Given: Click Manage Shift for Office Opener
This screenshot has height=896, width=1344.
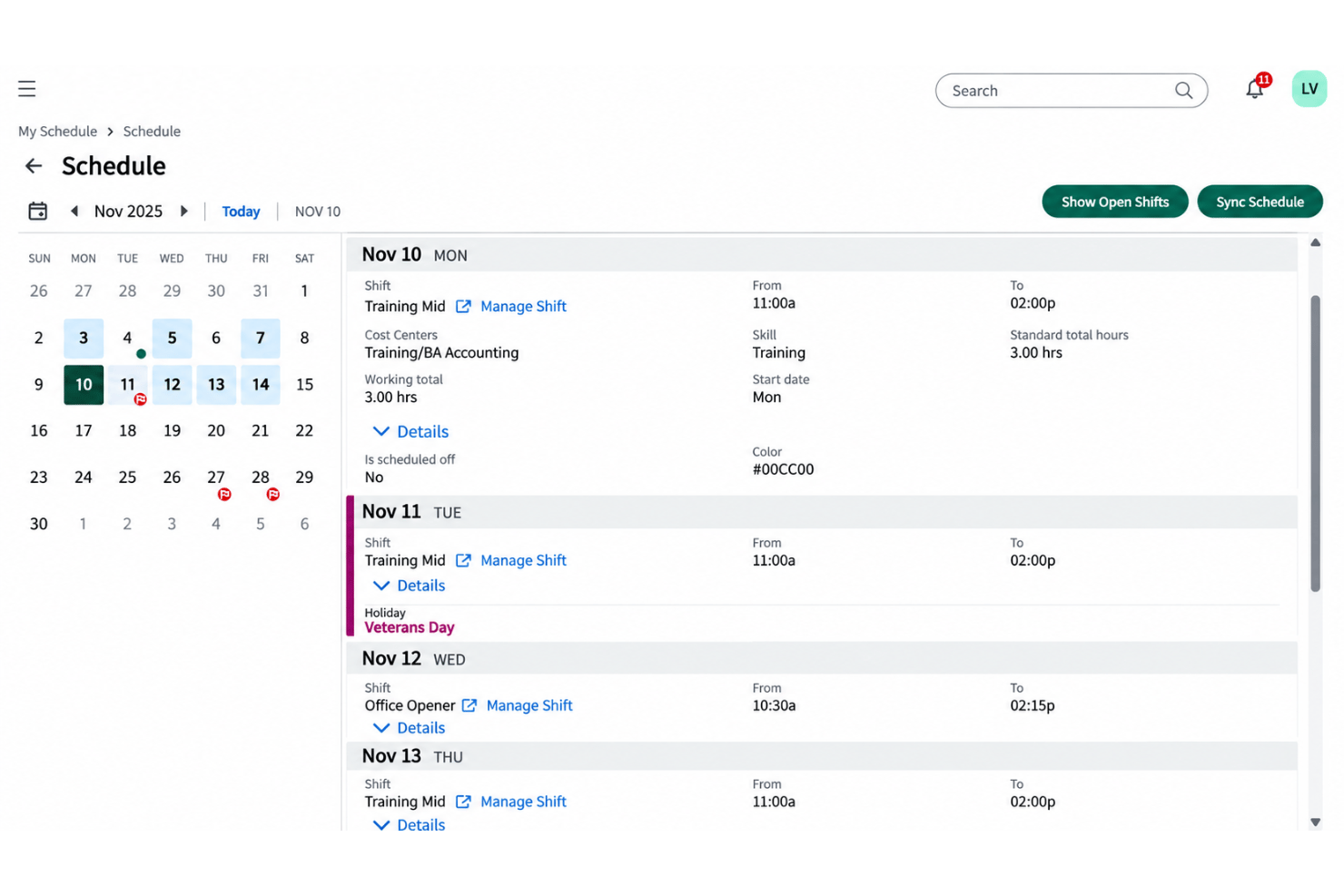Looking at the screenshot, I should point(529,705).
